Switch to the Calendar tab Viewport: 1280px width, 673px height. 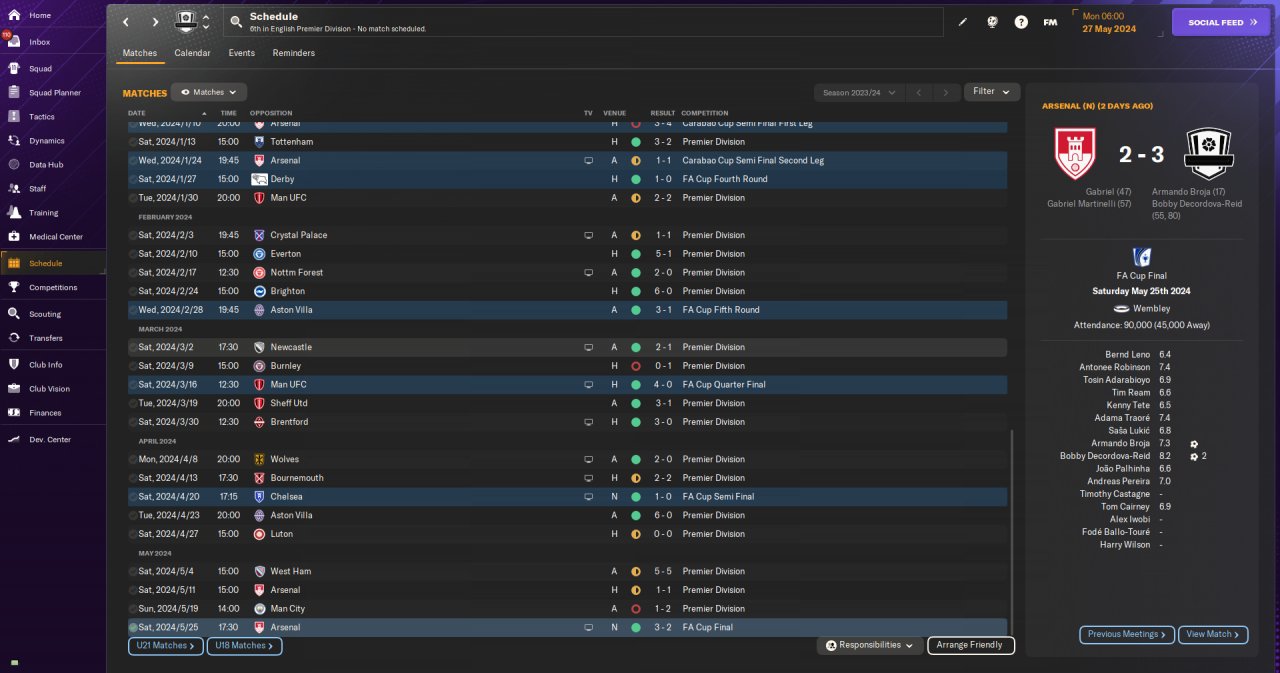coord(192,53)
